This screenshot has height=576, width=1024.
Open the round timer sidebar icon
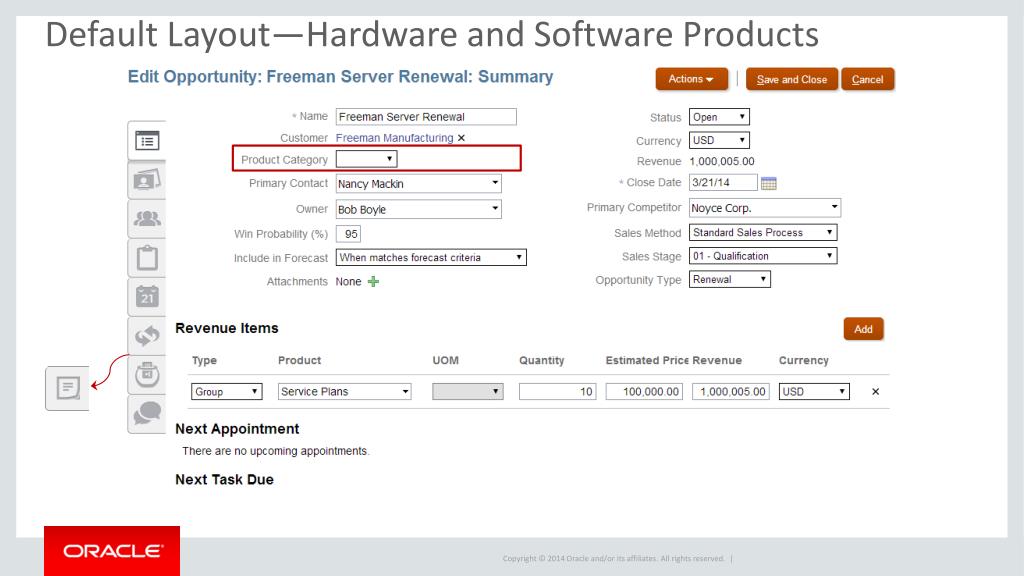[x=147, y=374]
